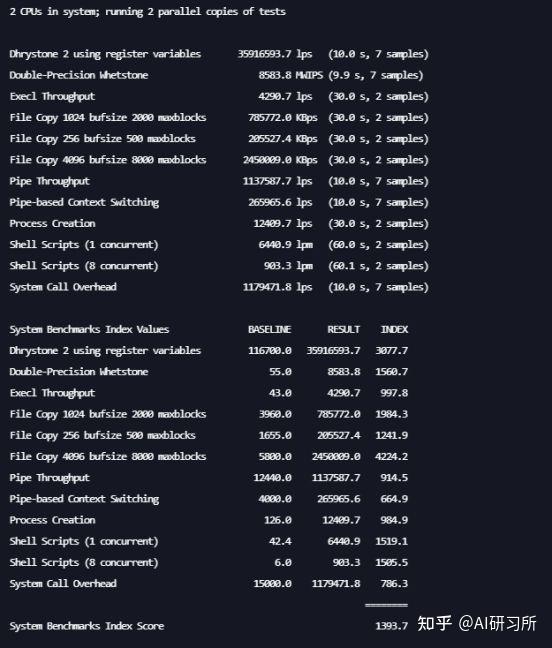This screenshot has height=648, width=552.
Task: Click the Zhihu AI研习所 watermark
Action: 477,623
